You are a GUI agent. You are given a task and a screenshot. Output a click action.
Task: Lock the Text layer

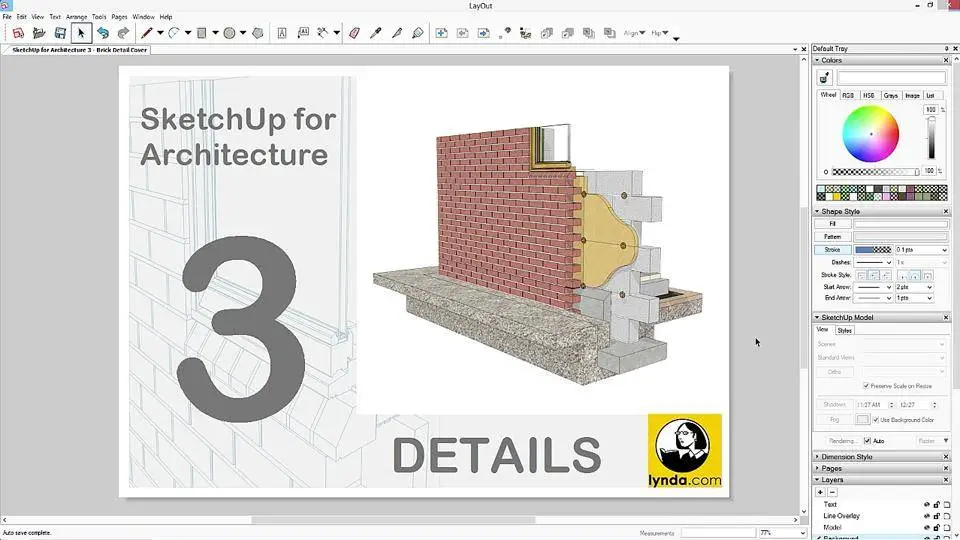(x=937, y=504)
